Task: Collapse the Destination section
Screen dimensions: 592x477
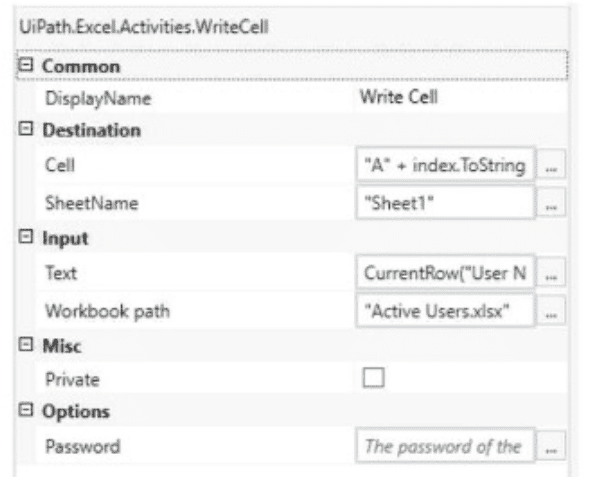Action: 26,129
